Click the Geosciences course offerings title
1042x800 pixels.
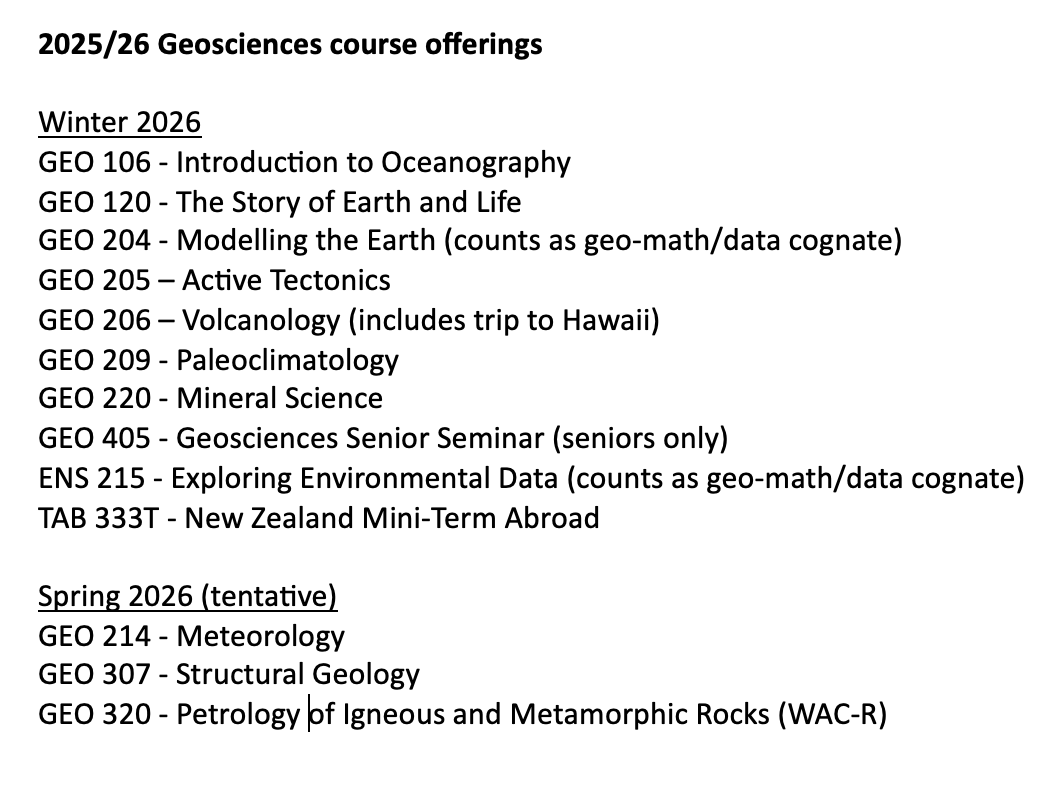click(290, 45)
